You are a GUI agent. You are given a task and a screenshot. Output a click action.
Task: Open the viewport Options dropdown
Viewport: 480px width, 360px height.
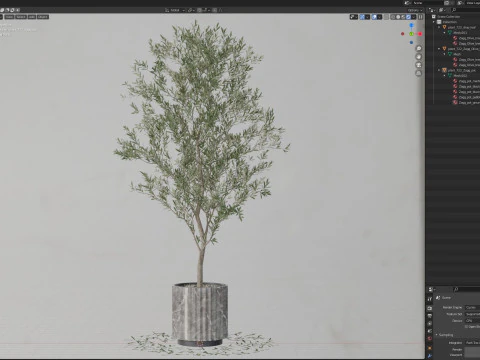coord(415,10)
